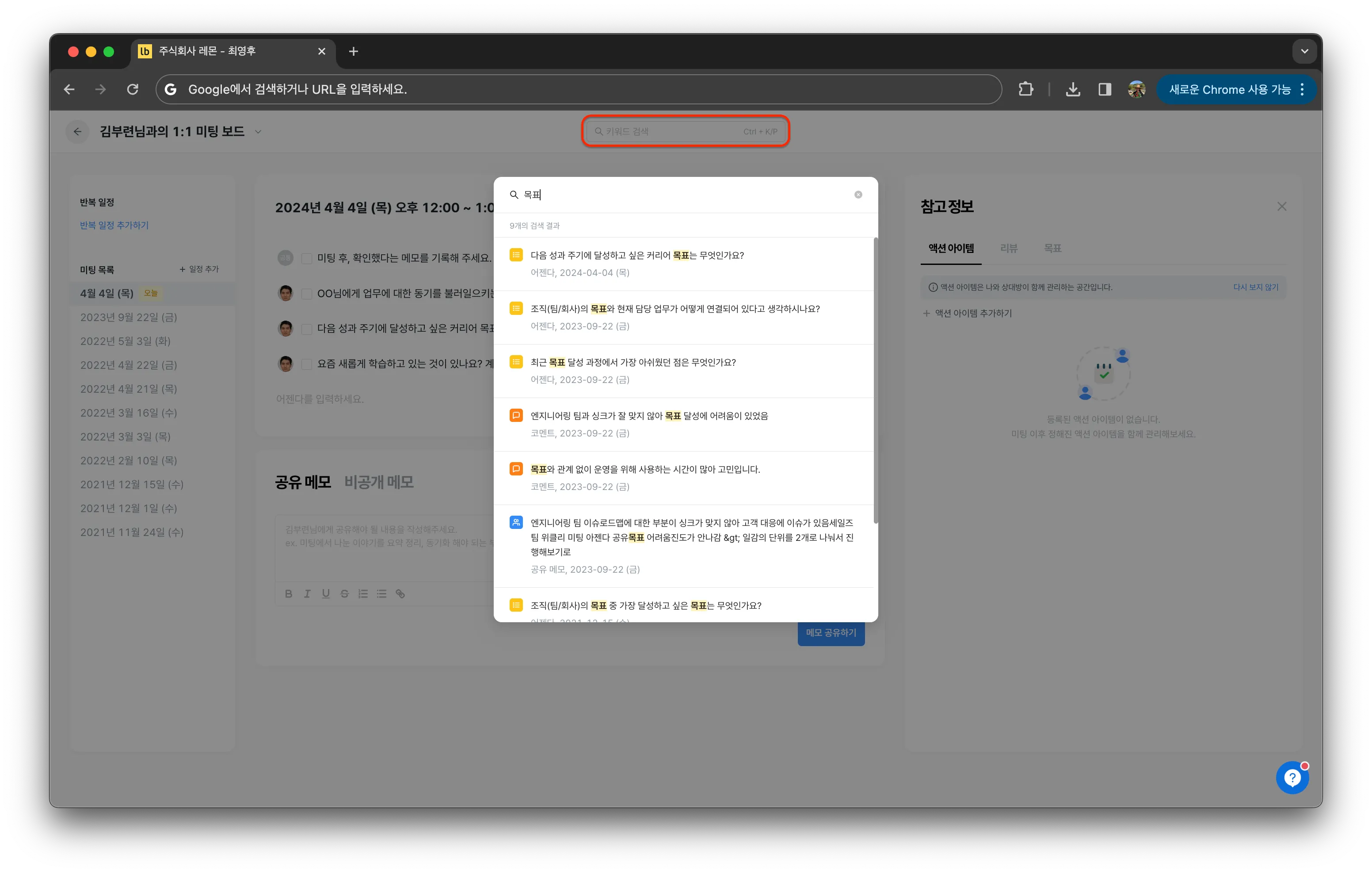Click the Chrome address bar

coord(578,89)
